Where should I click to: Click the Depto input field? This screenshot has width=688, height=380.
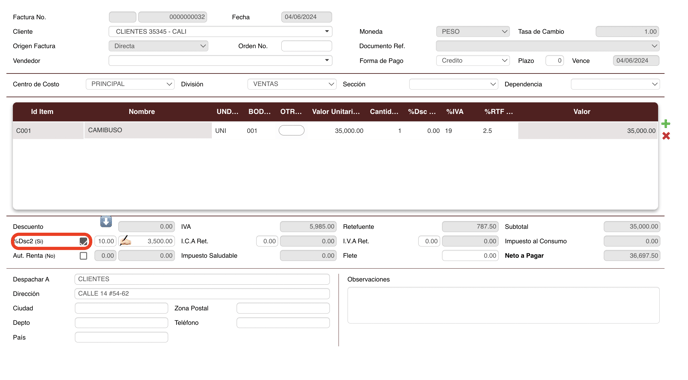click(122, 323)
